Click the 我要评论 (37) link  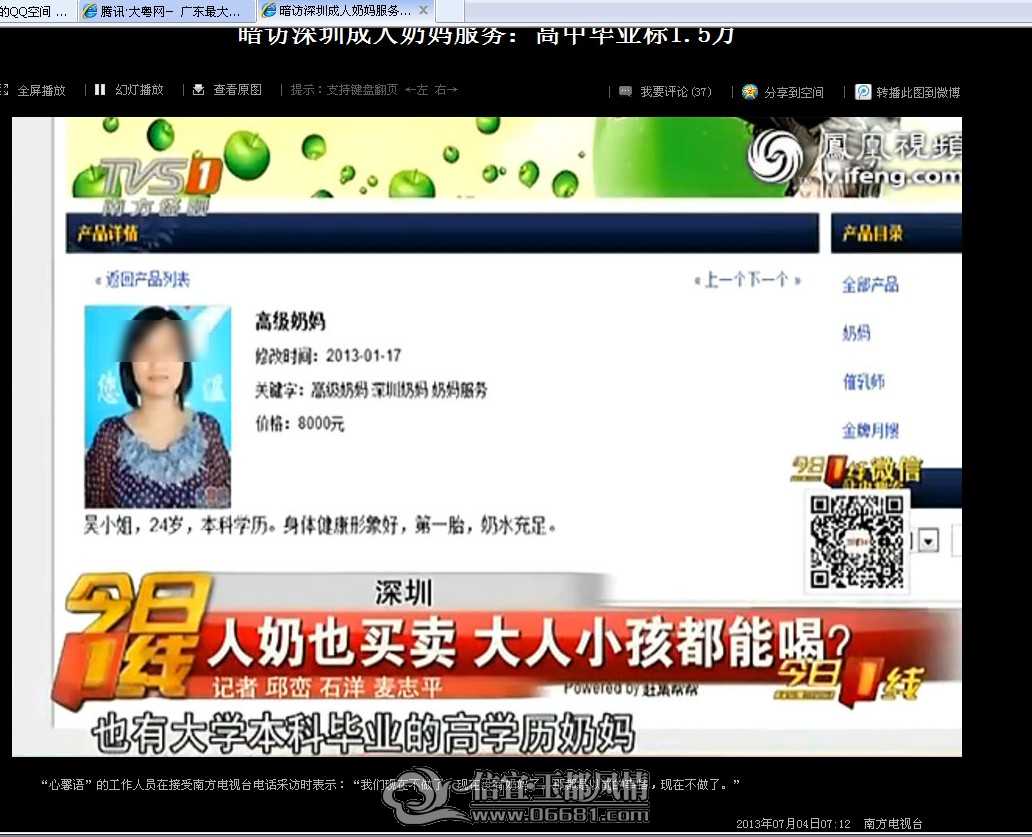click(675, 91)
